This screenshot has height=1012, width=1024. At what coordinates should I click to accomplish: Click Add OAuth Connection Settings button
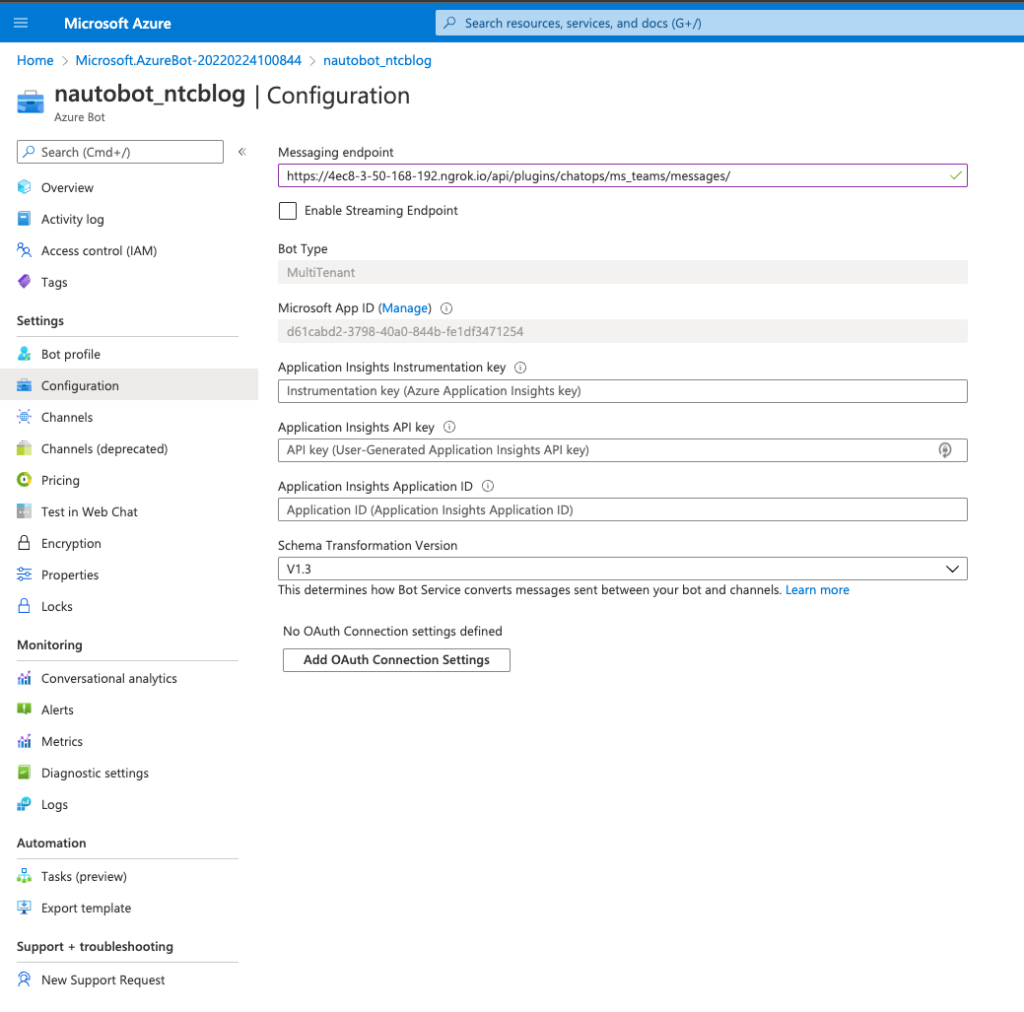396,659
